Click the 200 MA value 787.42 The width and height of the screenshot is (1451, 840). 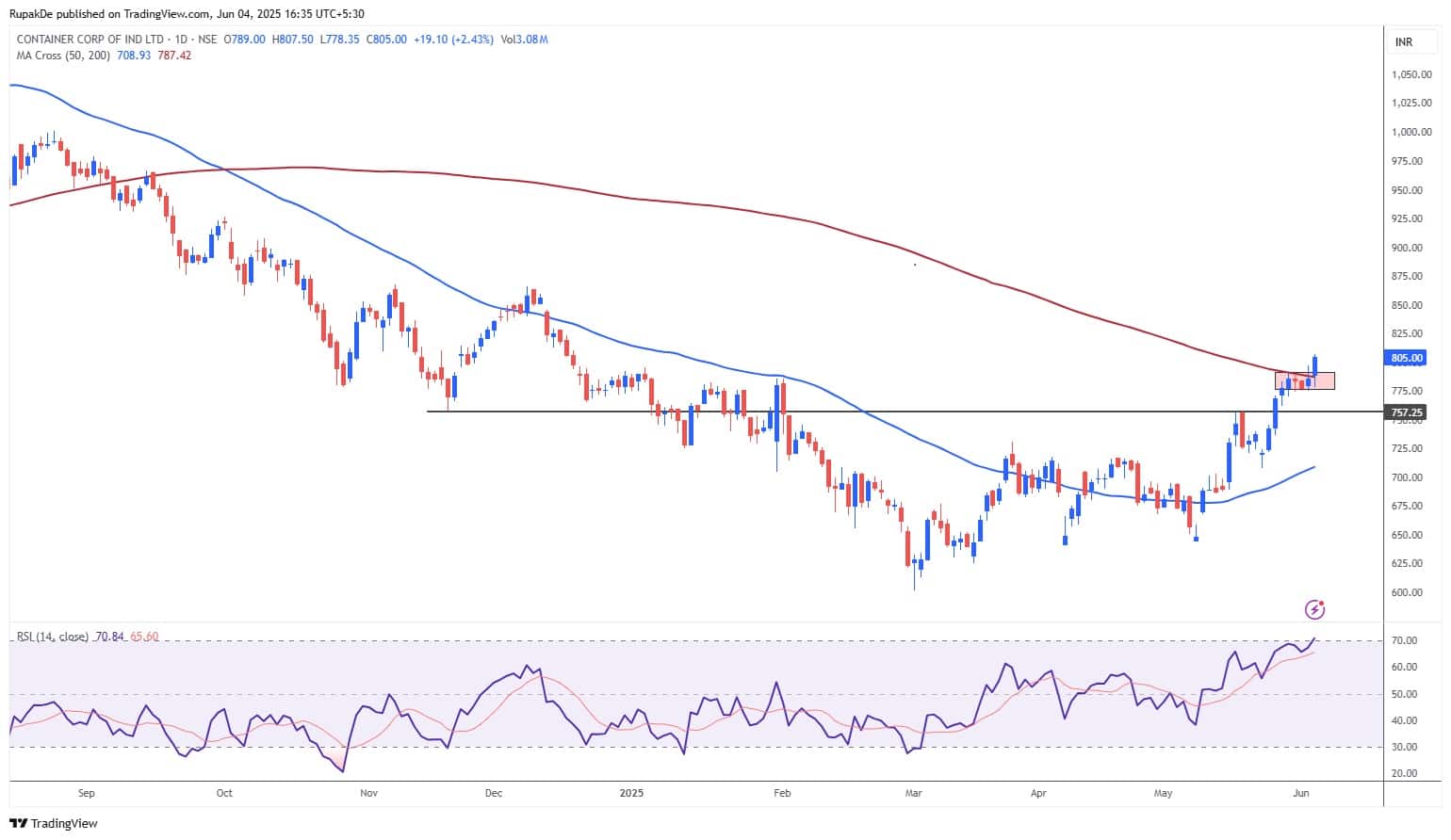[x=174, y=56]
